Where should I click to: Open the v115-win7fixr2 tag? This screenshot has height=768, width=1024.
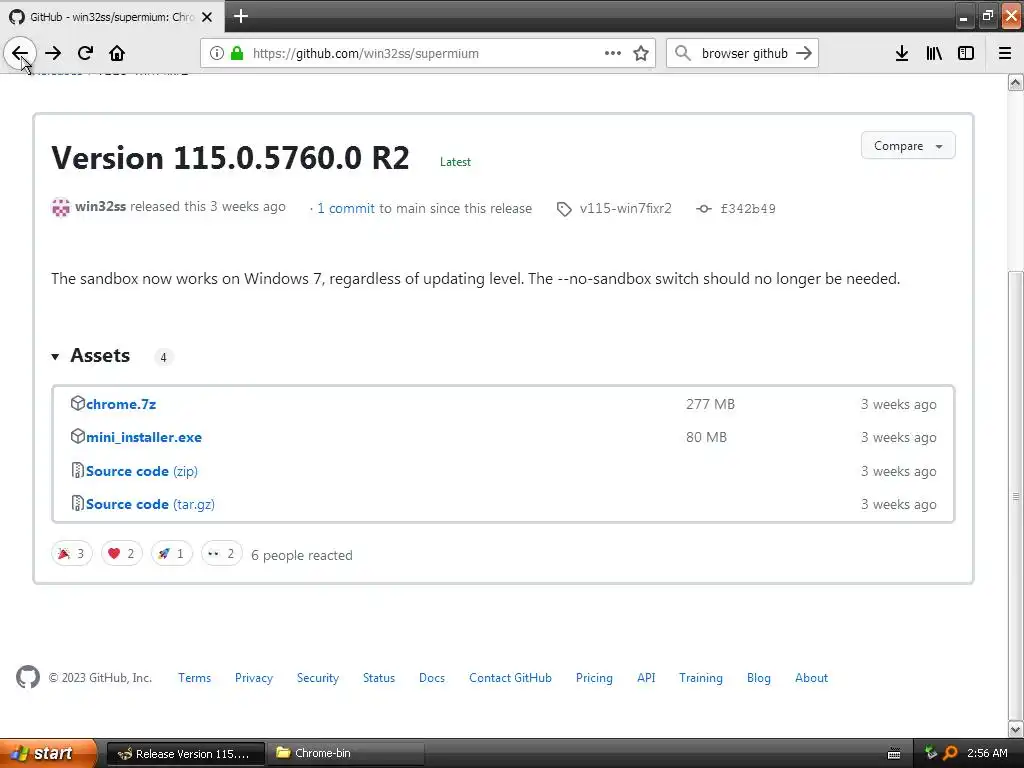pyautogui.click(x=626, y=208)
